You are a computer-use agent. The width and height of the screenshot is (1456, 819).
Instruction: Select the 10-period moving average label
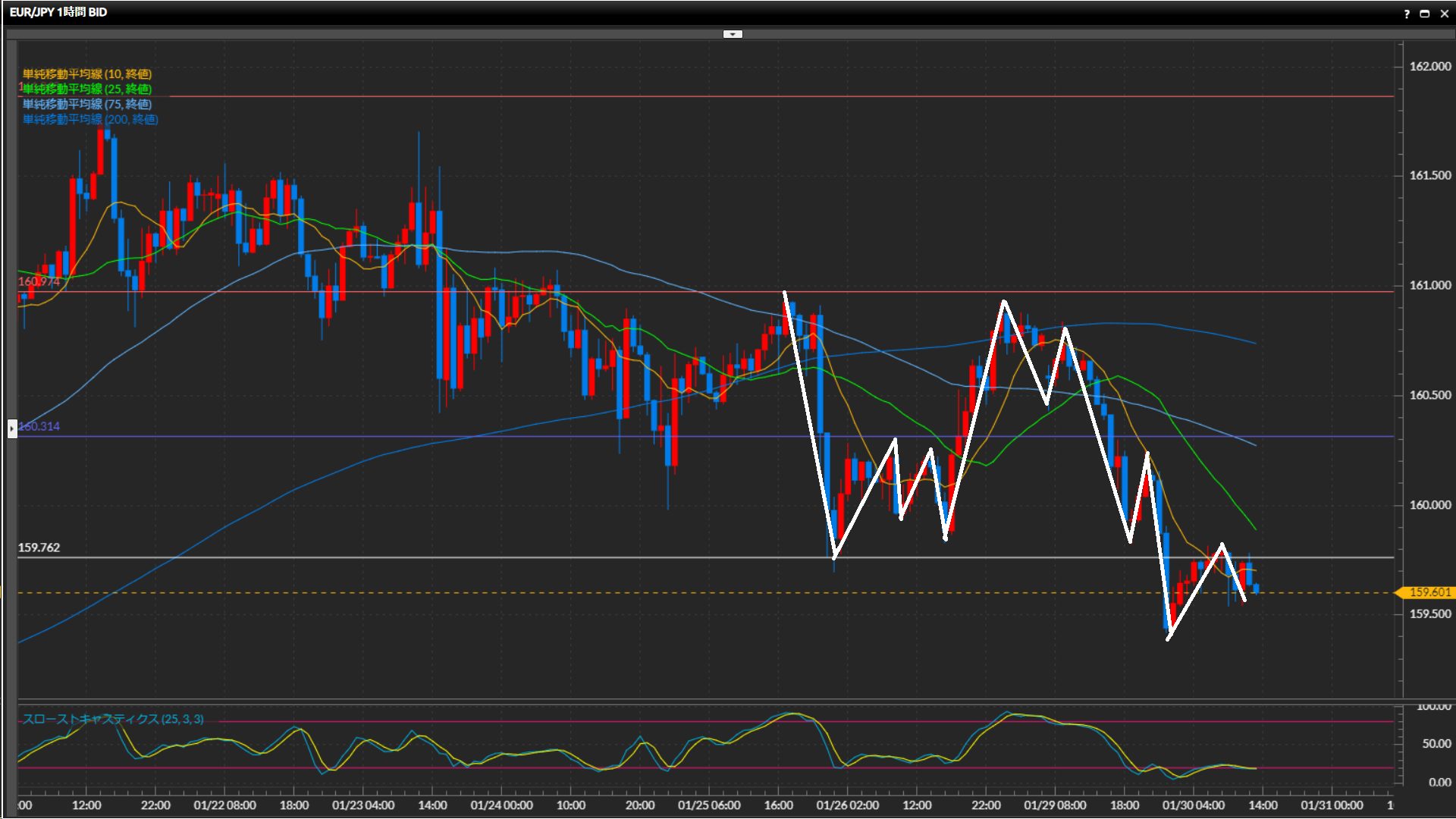tap(87, 74)
